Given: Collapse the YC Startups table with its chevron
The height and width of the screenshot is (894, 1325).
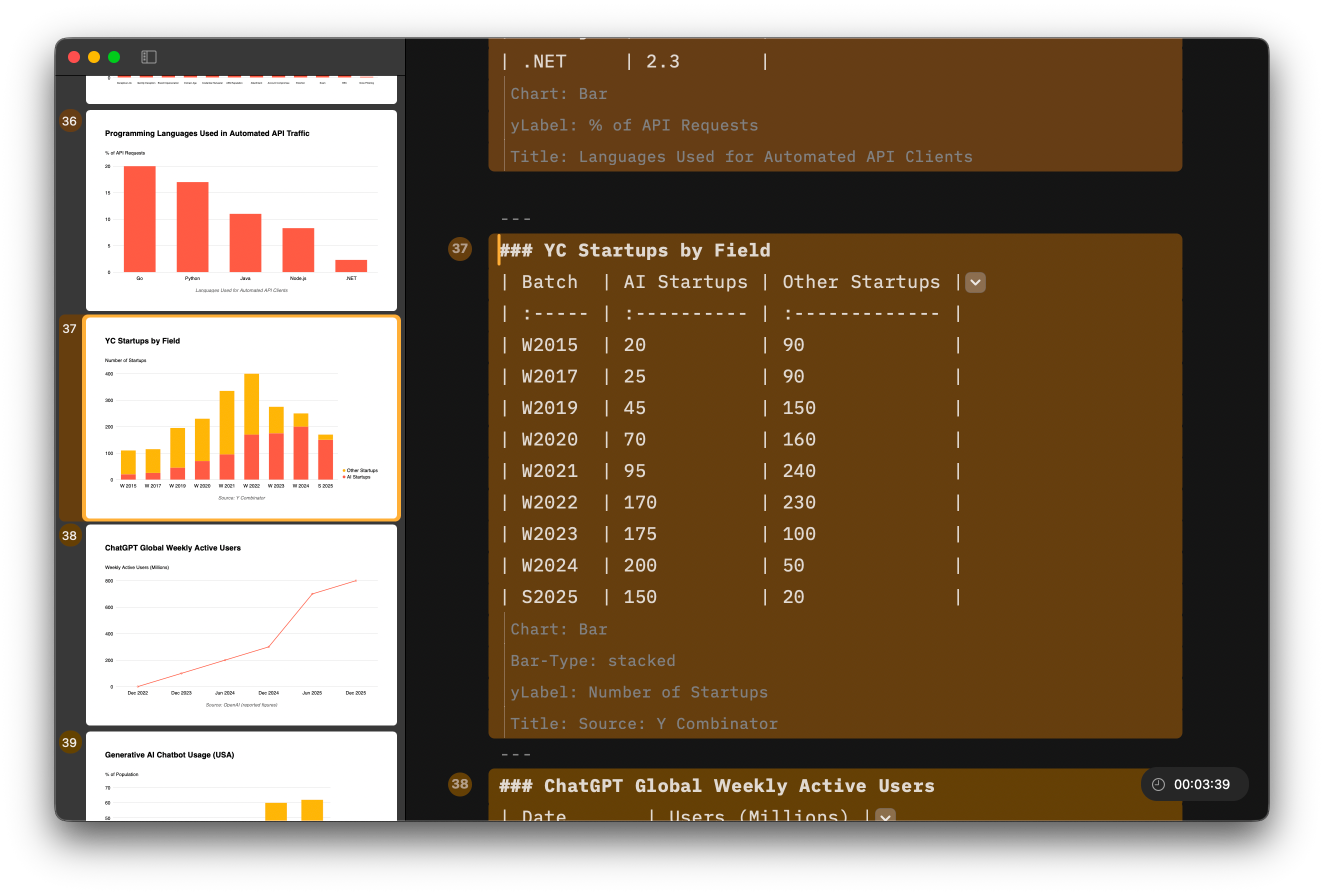Looking at the screenshot, I should coord(975,282).
